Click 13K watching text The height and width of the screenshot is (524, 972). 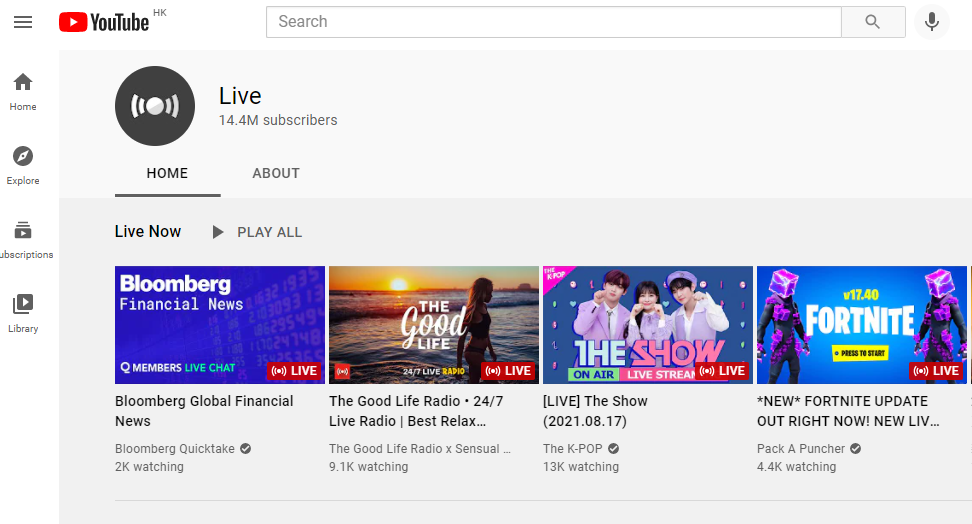click(581, 466)
